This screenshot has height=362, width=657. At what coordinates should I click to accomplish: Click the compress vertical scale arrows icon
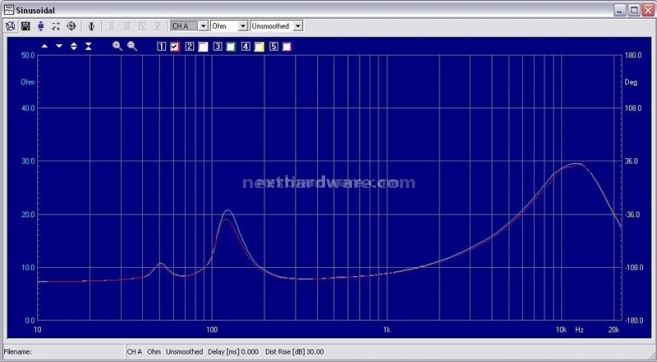(x=88, y=47)
